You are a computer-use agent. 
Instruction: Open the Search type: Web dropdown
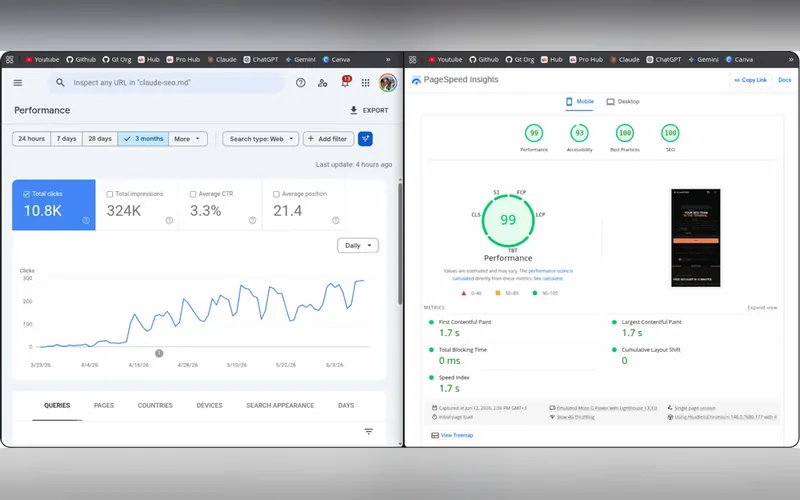[261, 139]
